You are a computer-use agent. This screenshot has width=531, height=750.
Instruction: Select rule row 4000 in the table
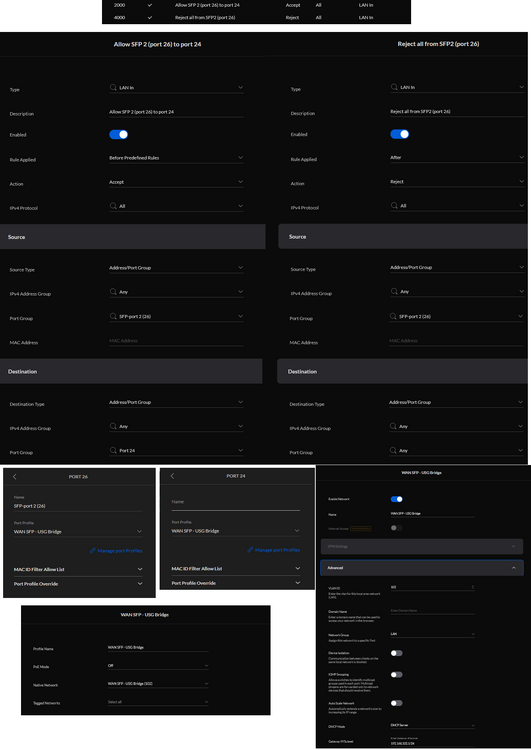point(256,17)
